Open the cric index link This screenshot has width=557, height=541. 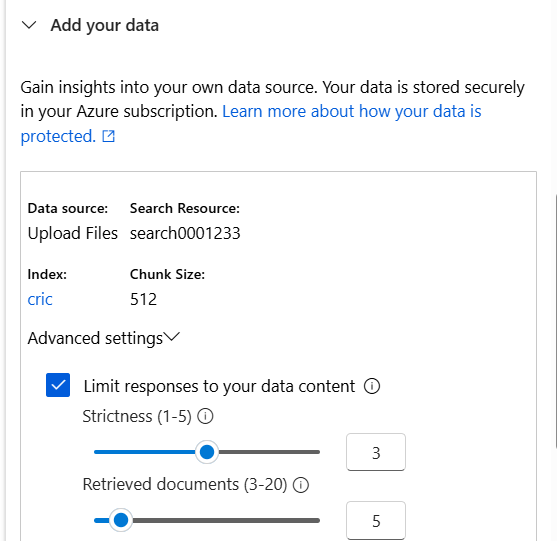pos(40,299)
